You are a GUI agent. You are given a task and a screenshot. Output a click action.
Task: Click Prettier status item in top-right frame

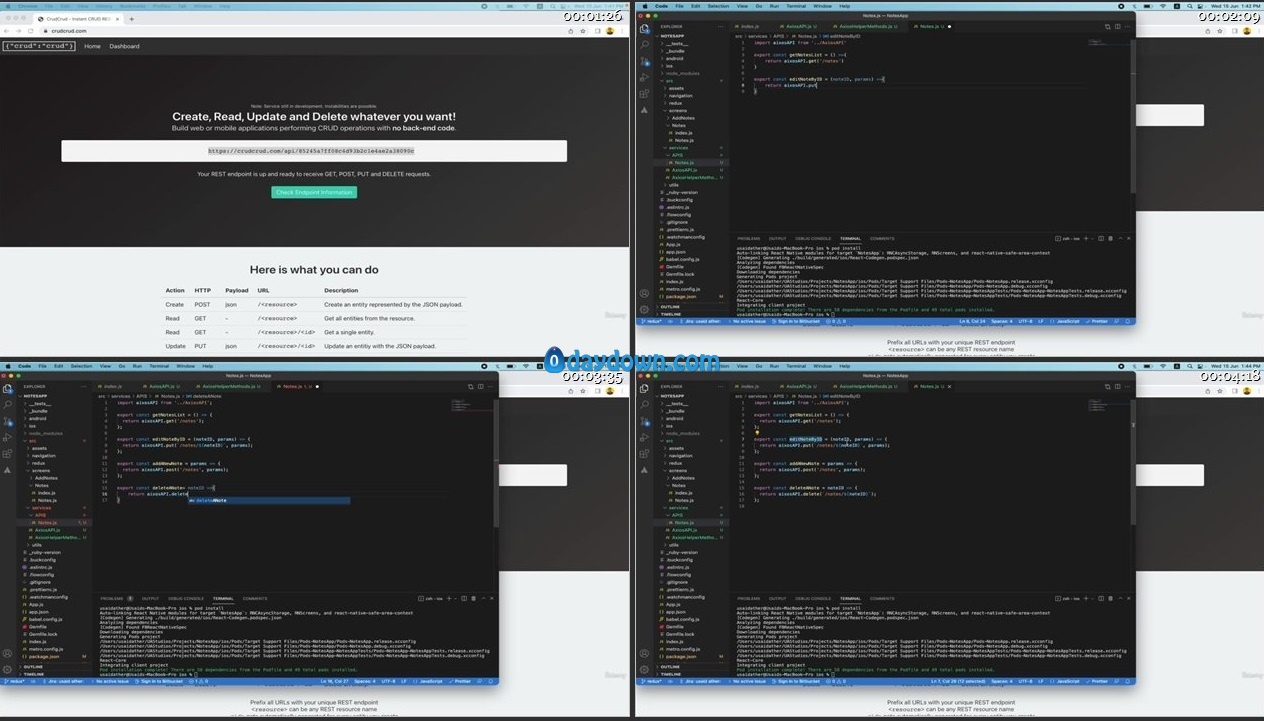click(x=1095, y=321)
